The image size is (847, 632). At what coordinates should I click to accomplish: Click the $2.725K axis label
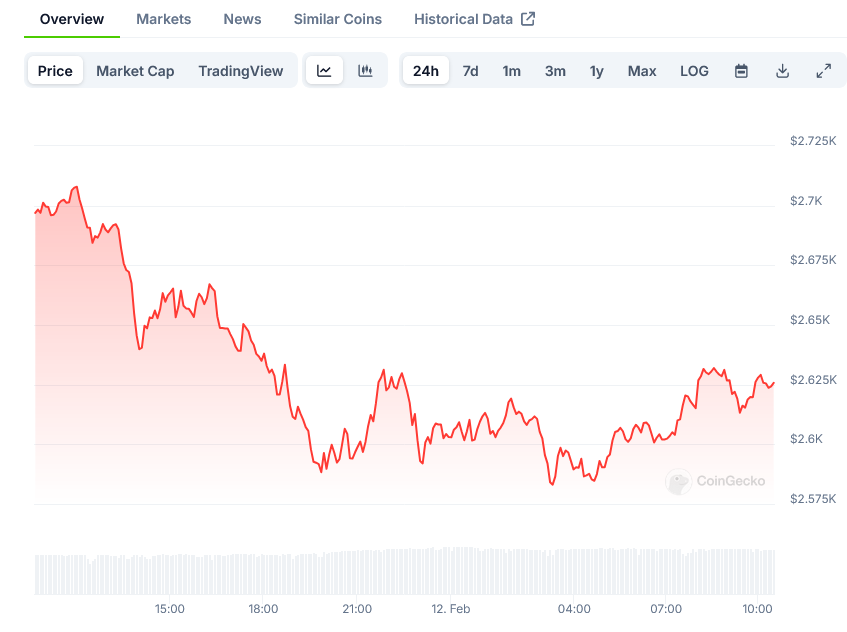coord(813,141)
